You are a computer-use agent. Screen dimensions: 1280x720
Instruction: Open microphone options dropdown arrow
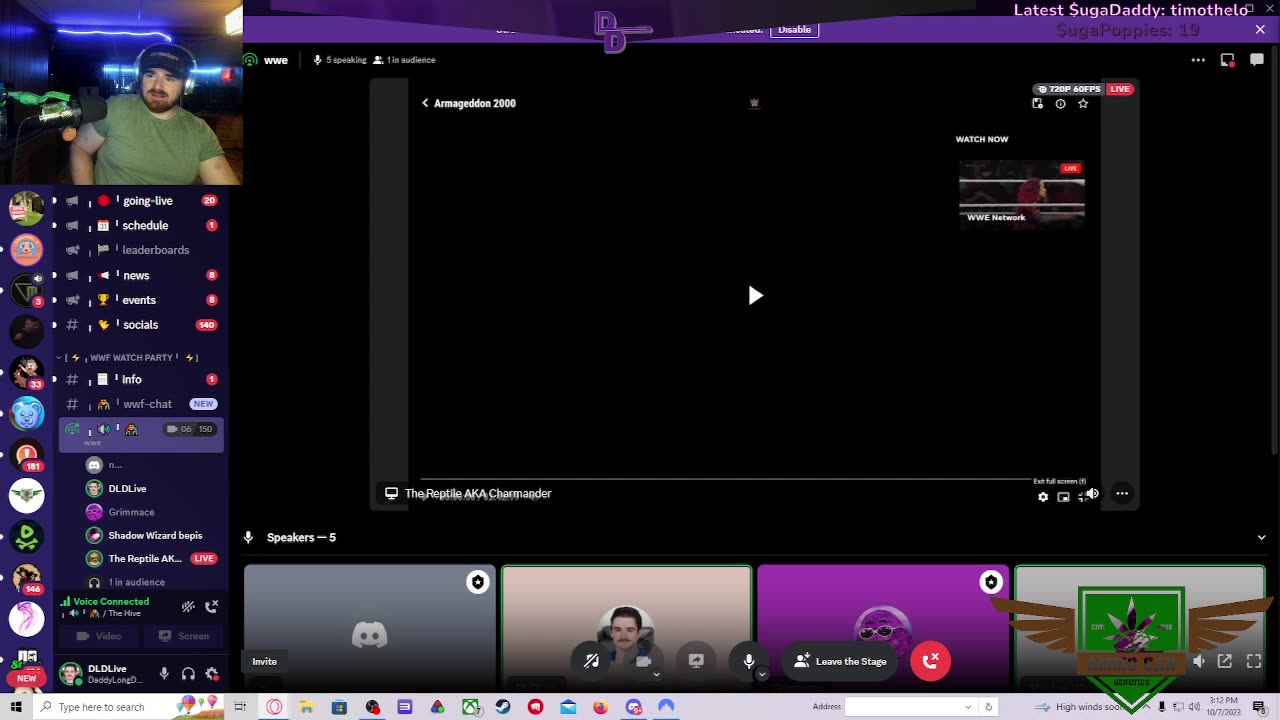(x=761, y=674)
